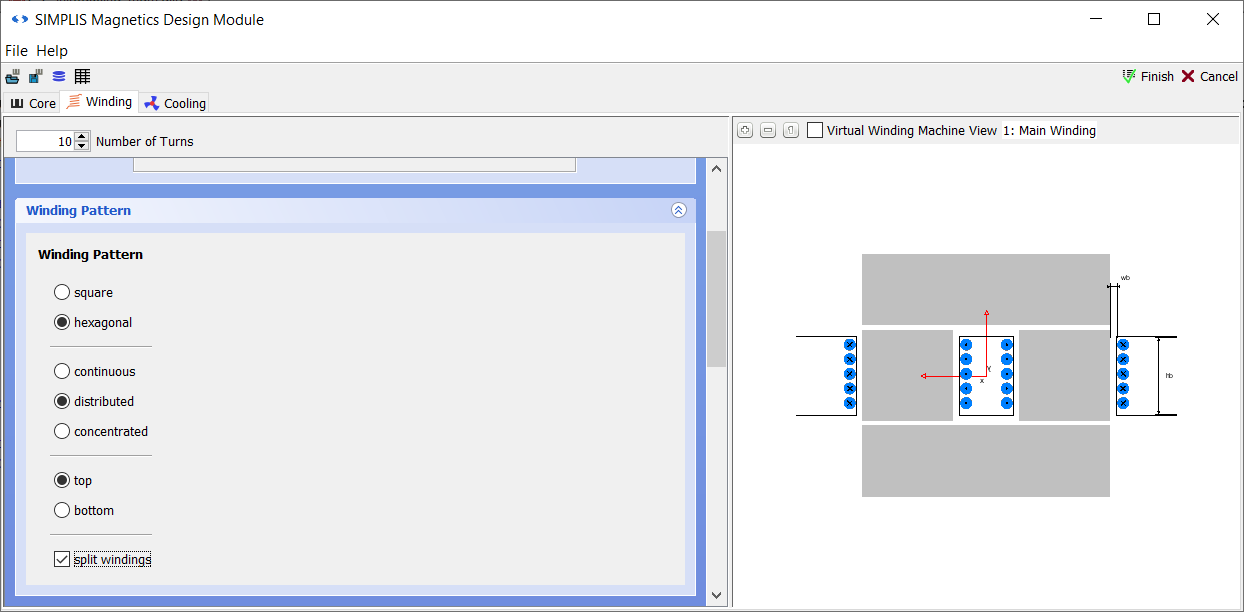This screenshot has width=1244, height=612.
Task: Click the table grid toolbar icon
Action: click(x=82, y=77)
